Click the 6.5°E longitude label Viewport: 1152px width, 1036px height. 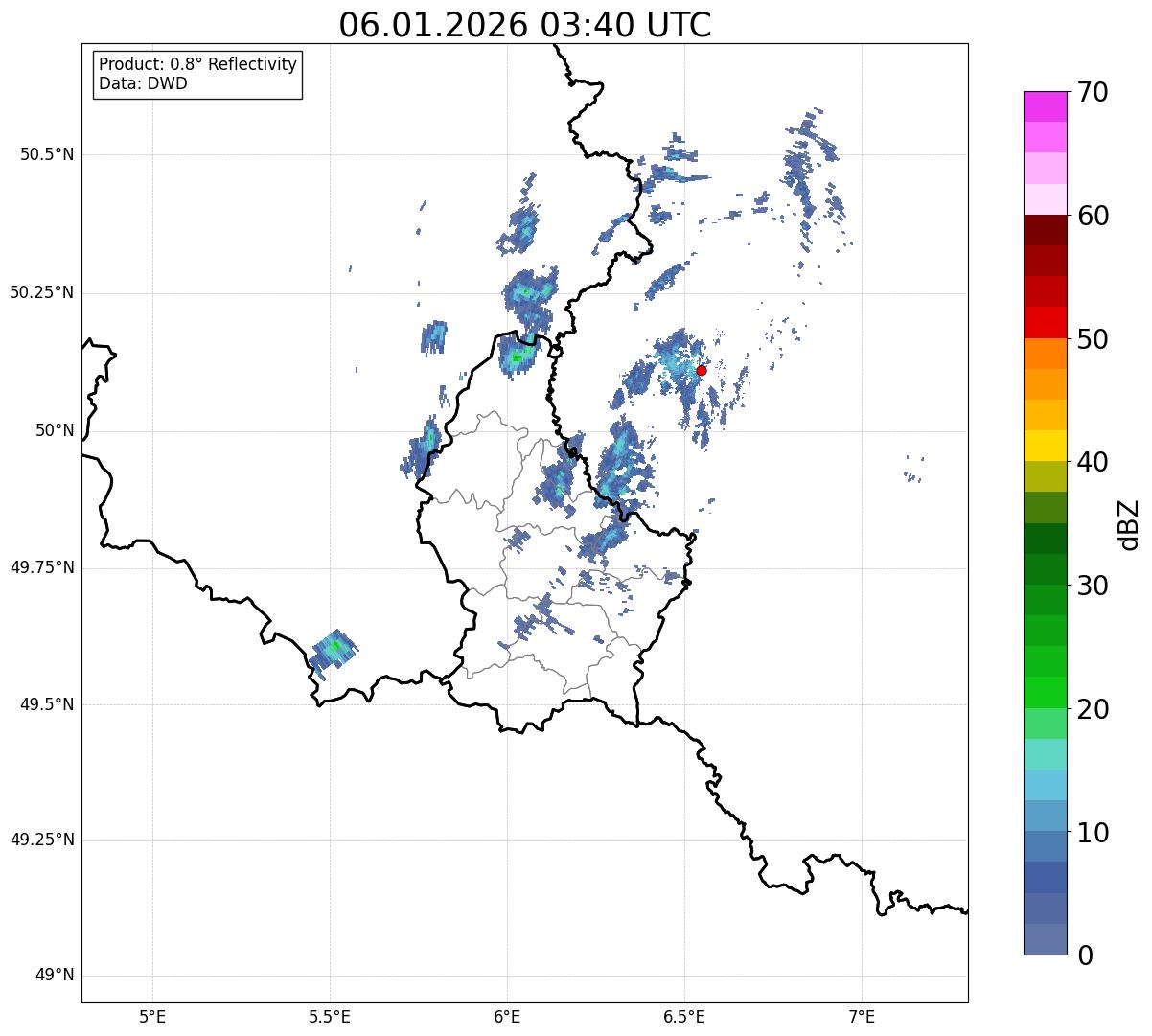pyautogui.click(x=684, y=1018)
